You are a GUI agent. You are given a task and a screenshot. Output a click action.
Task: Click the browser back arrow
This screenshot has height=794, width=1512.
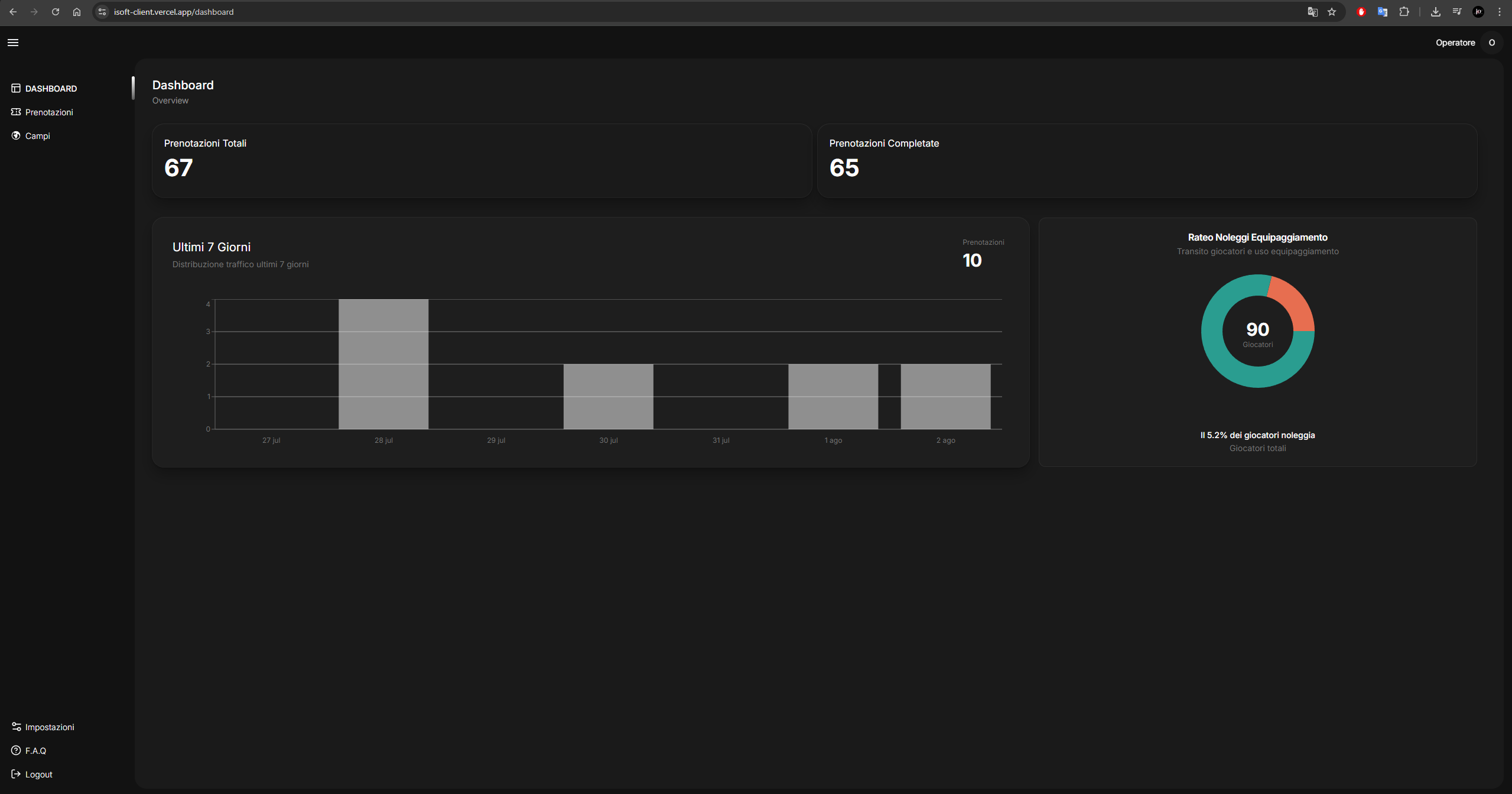(13, 12)
